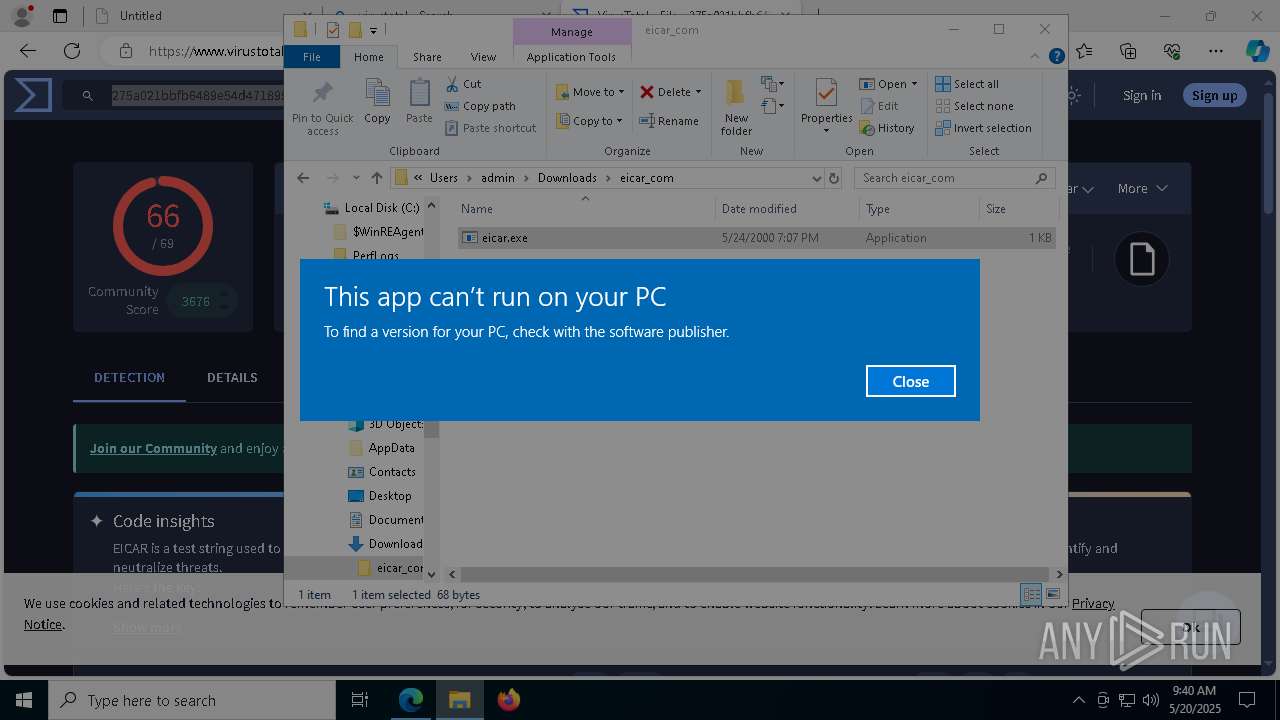Switch to the Home ribbon tab

click(368, 57)
